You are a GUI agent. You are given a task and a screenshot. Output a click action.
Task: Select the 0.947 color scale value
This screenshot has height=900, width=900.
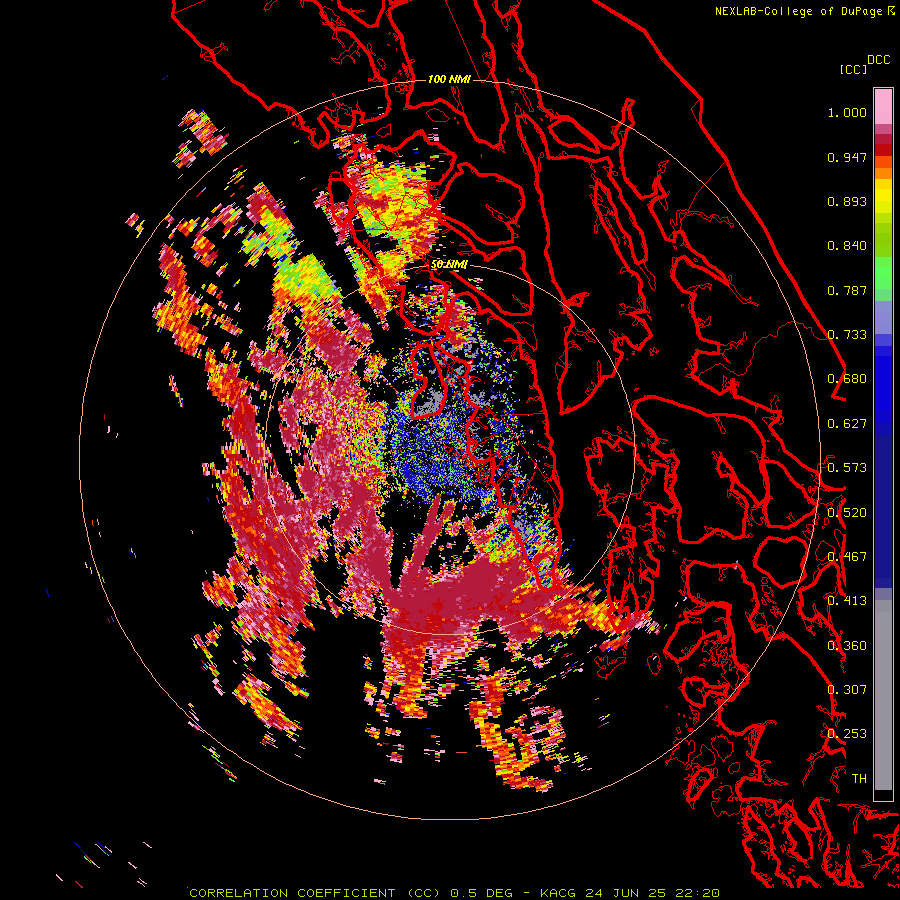click(847, 157)
